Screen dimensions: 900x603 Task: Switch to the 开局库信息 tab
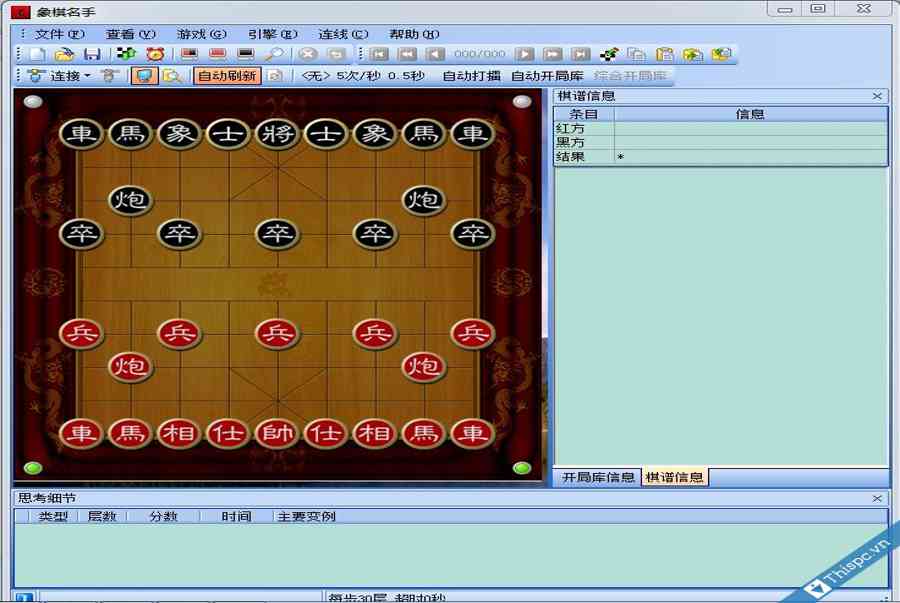(598, 477)
